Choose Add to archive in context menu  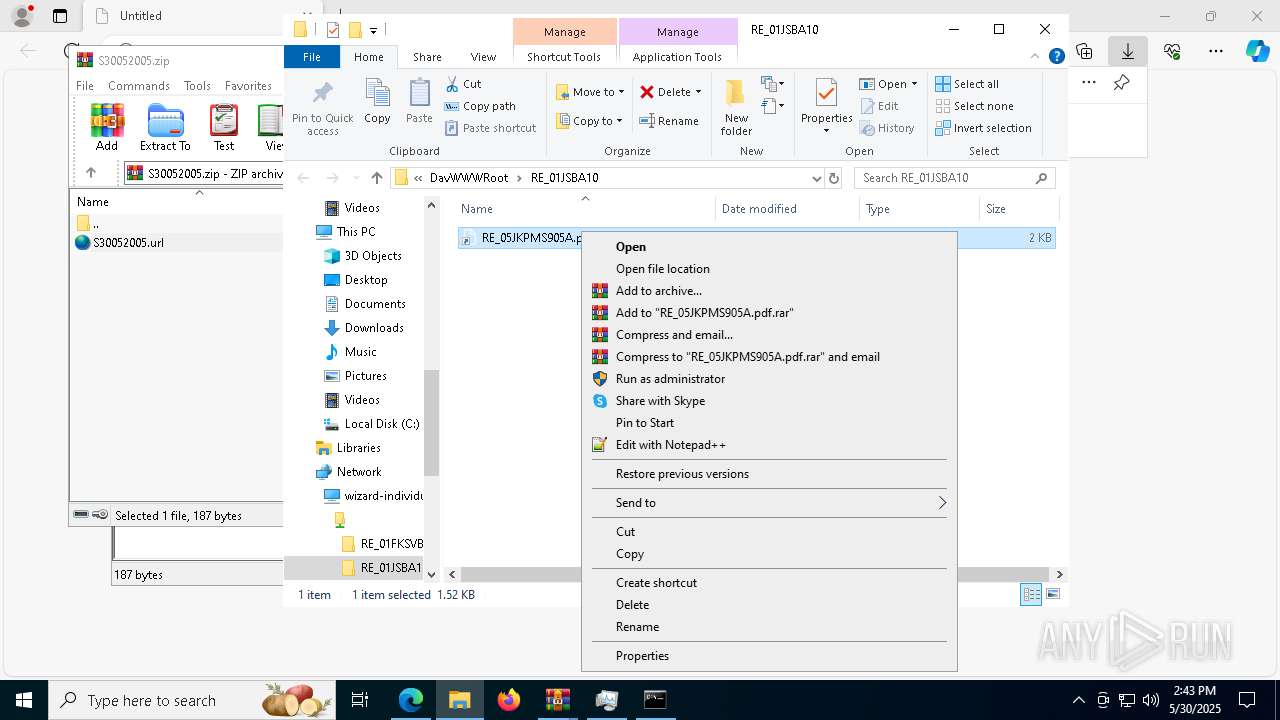click(768, 291)
